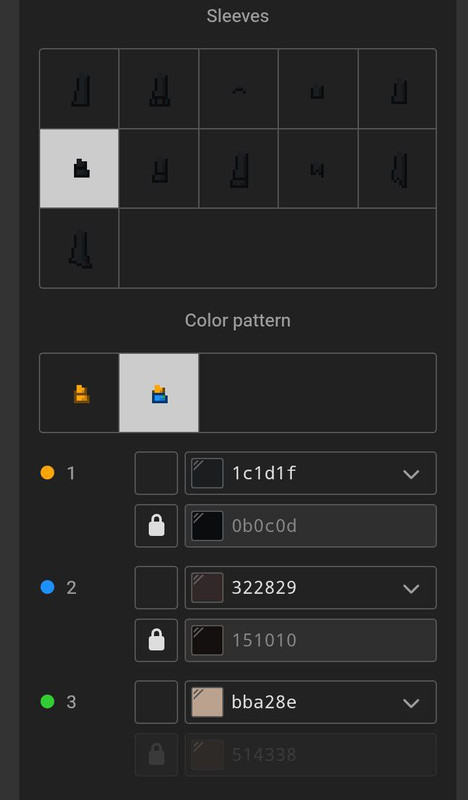Toggle the dimmed lock beside 514338
This screenshot has height=800, width=468.
point(156,754)
